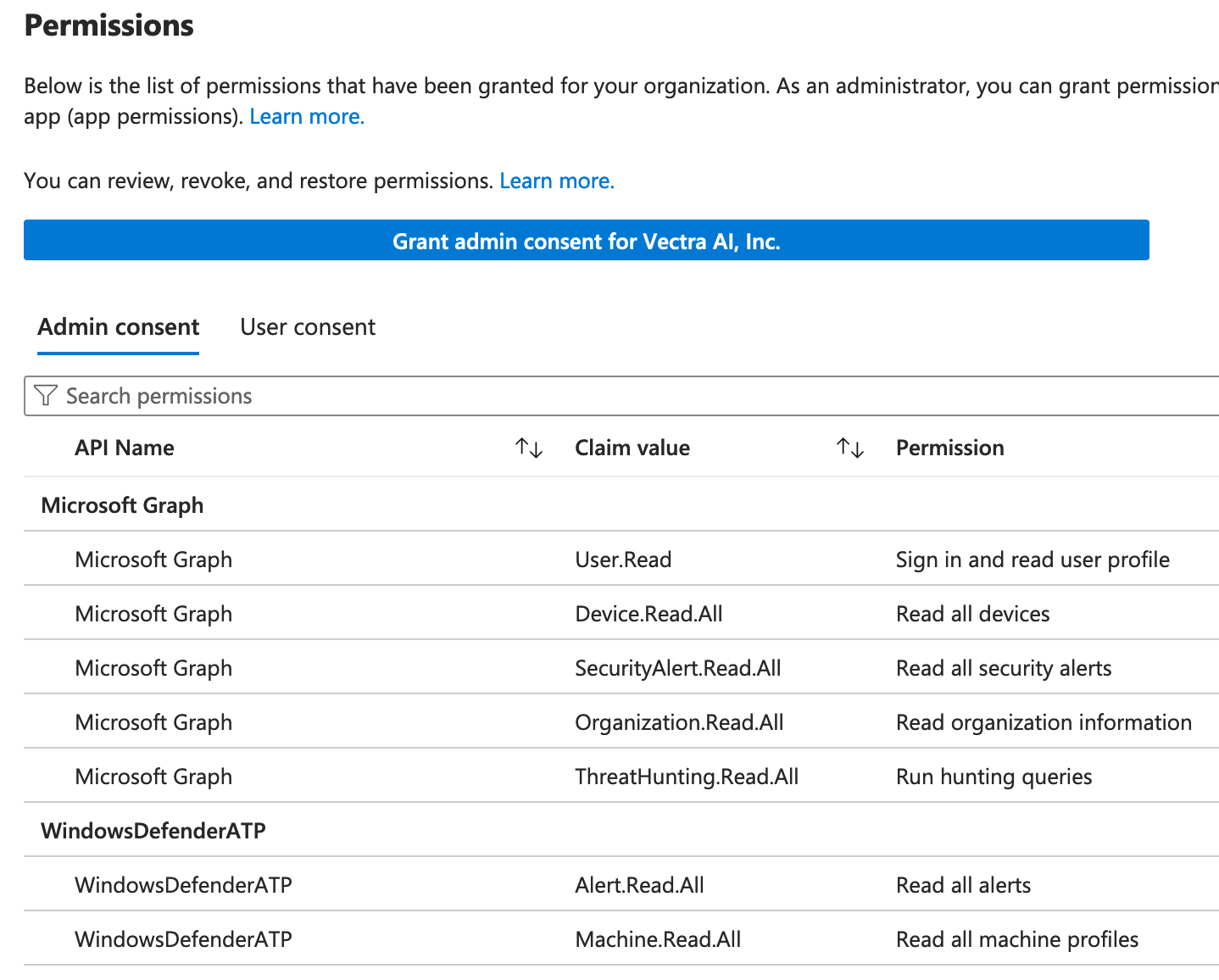1219x980 pixels.
Task: Click the sort arrows next to Claim value
Action: click(850, 448)
